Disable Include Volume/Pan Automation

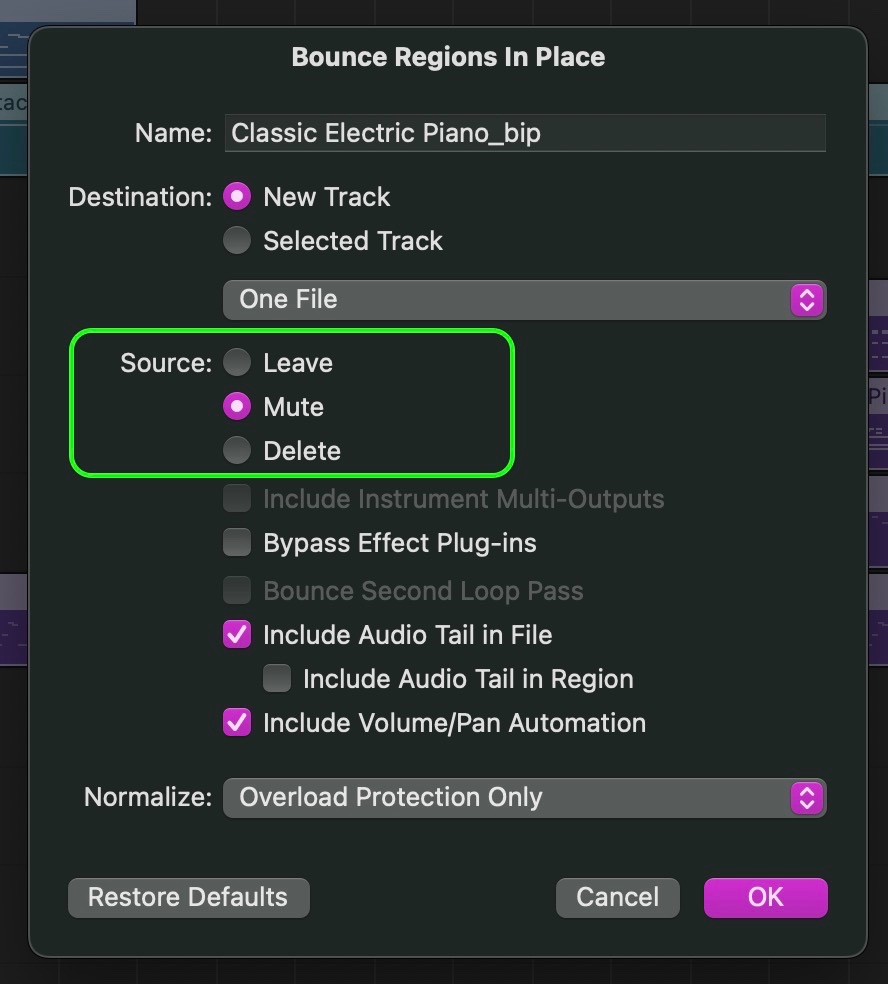(x=237, y=723)
